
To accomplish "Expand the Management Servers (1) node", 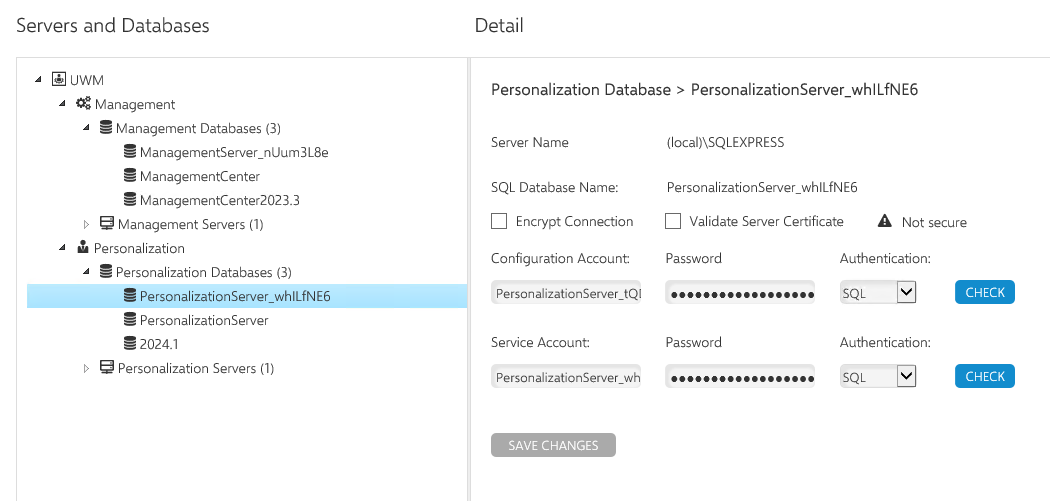I will (87, 224).
